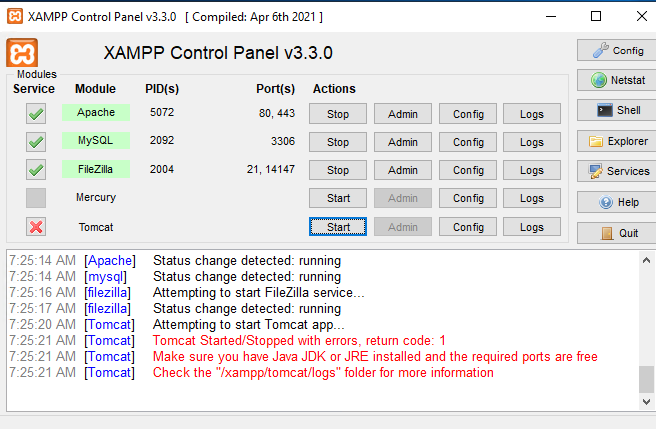Click the Tomcat module name
This screenshot has height=429, width=656.
(96, 227)
